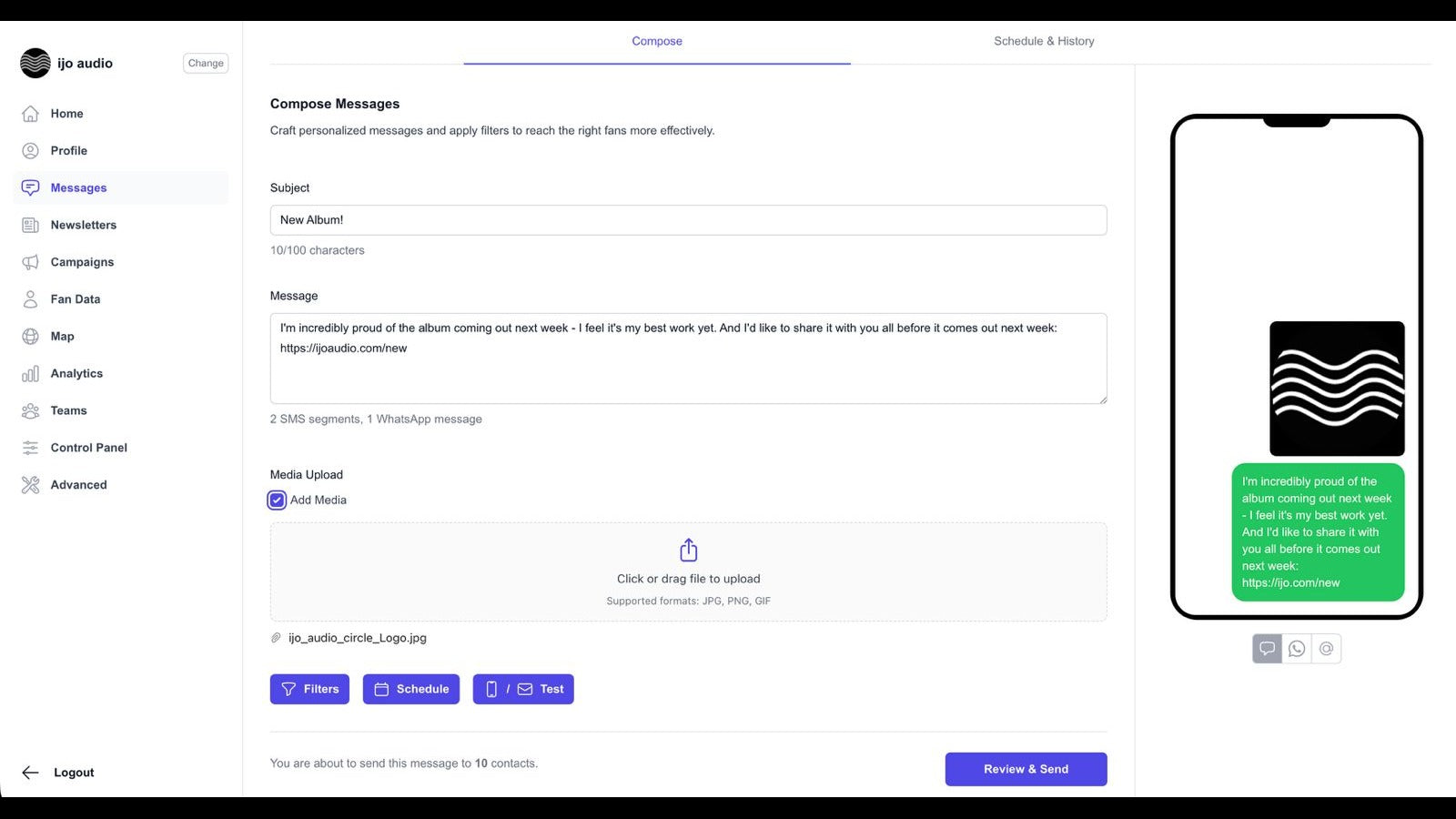The width and height of the screenshot is (1456, 819).
Task: Open the Home page icon
Action: coord(30,114)
